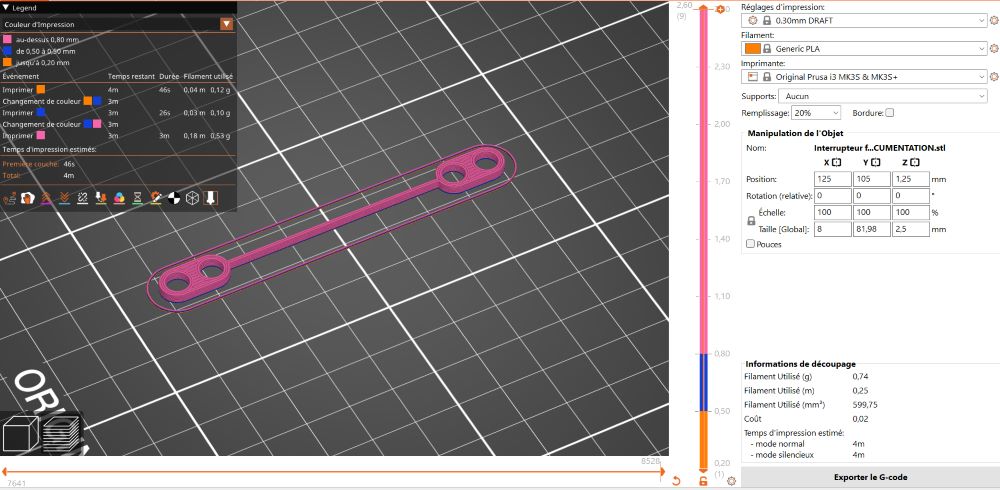The height and width of the screenshot is (490, 1000).
Task: Click Filament Utilisé (g) value 0,74
Action: tap(860, 376)
